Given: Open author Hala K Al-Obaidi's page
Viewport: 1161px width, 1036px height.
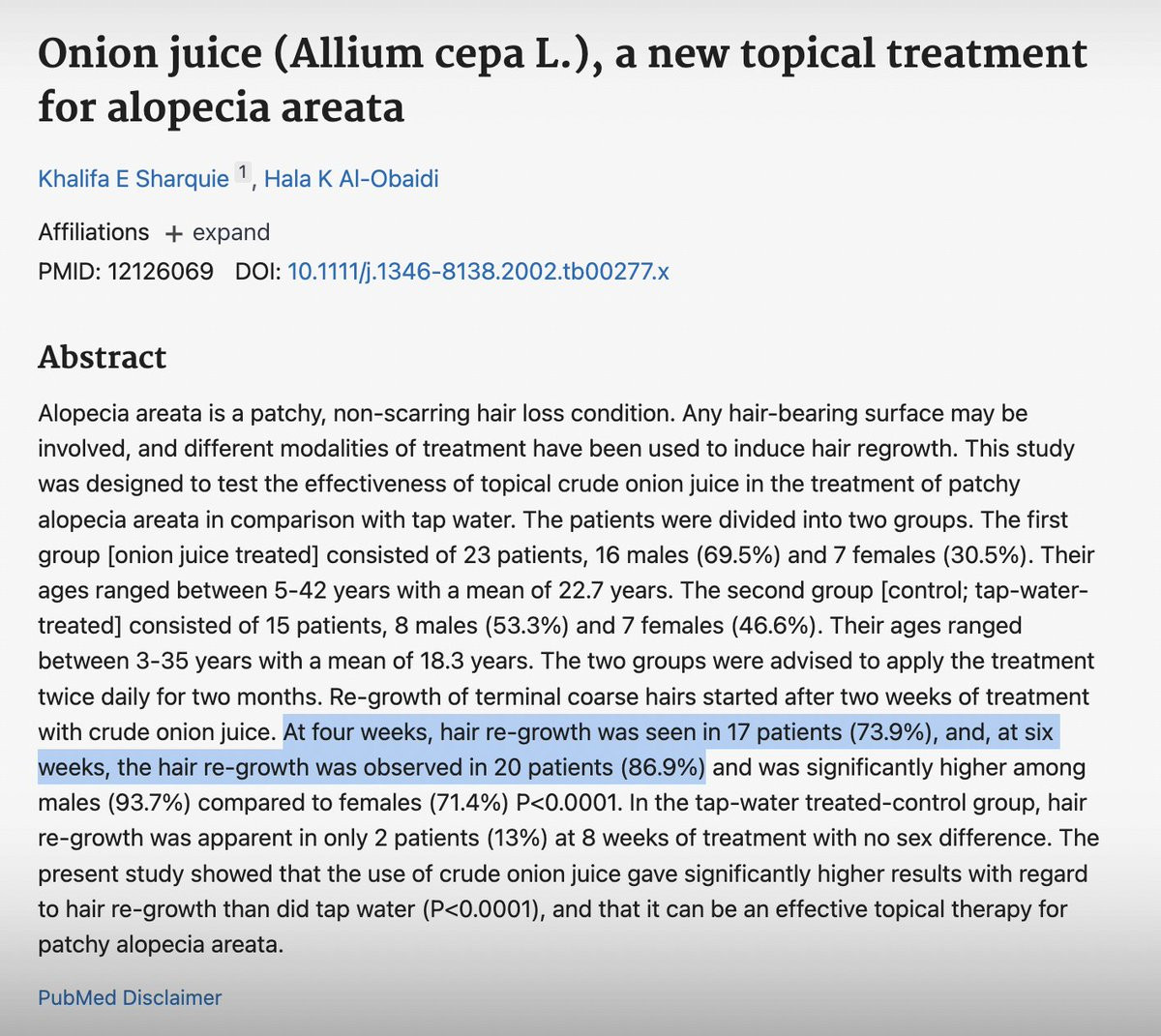Looking at the screenshot, I should pos(351,179).
